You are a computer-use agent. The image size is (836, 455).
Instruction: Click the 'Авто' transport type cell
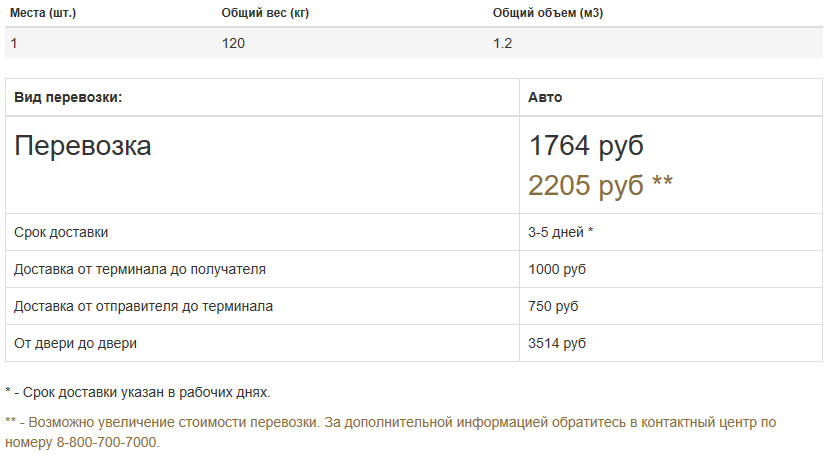tap(545, 97)
